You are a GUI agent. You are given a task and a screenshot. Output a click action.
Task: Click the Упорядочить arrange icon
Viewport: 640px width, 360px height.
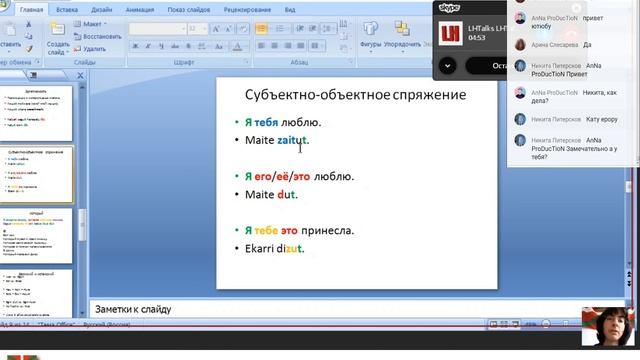tap(402, 29)
